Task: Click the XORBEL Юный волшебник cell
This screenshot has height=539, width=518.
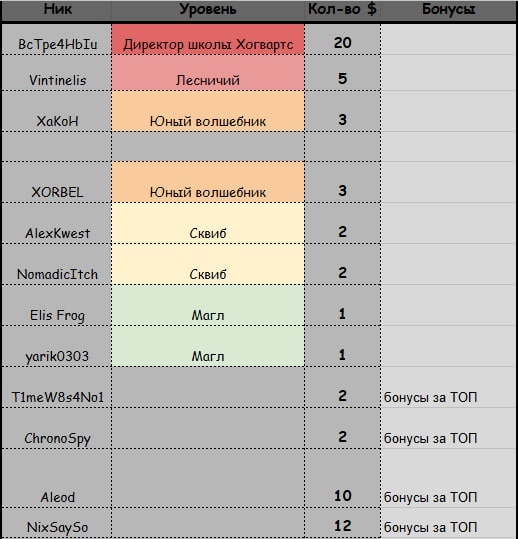Action: (208, 182)
